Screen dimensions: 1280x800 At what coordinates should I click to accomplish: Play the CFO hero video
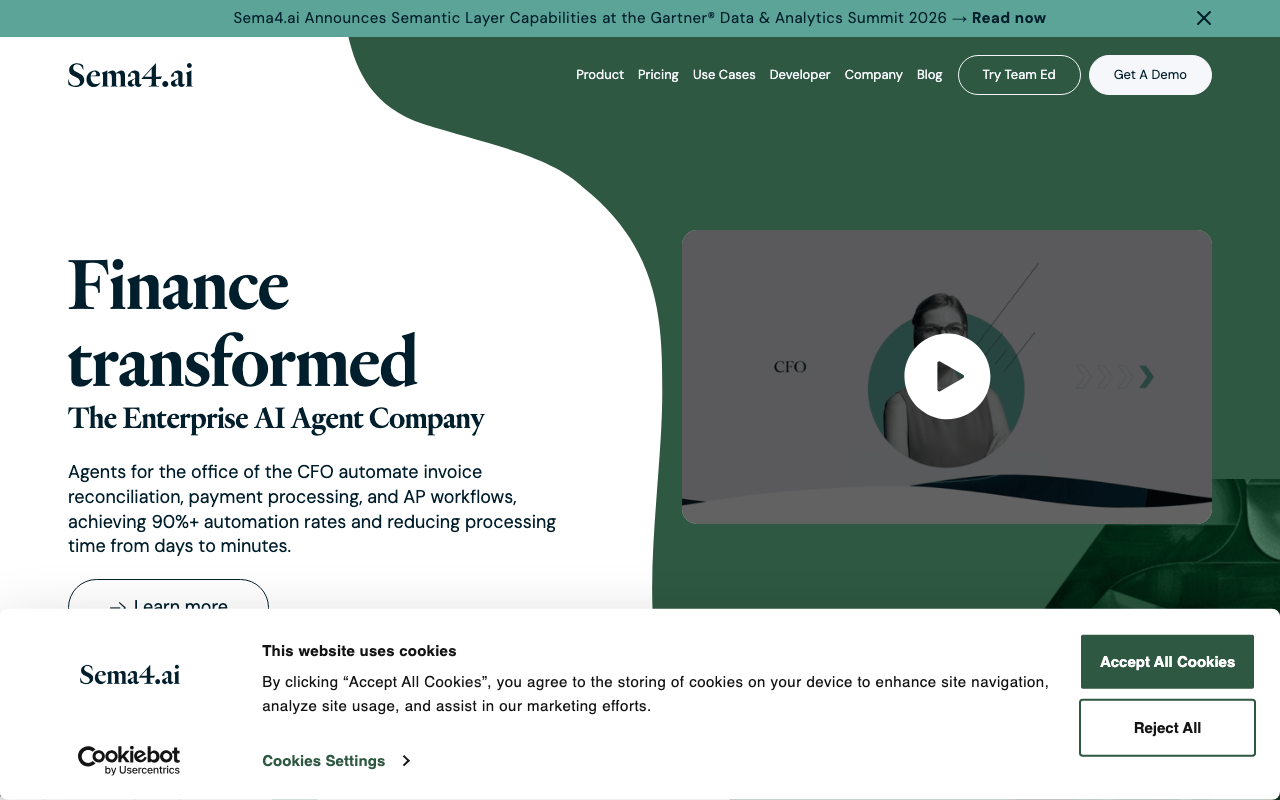[x=946, y=376]
